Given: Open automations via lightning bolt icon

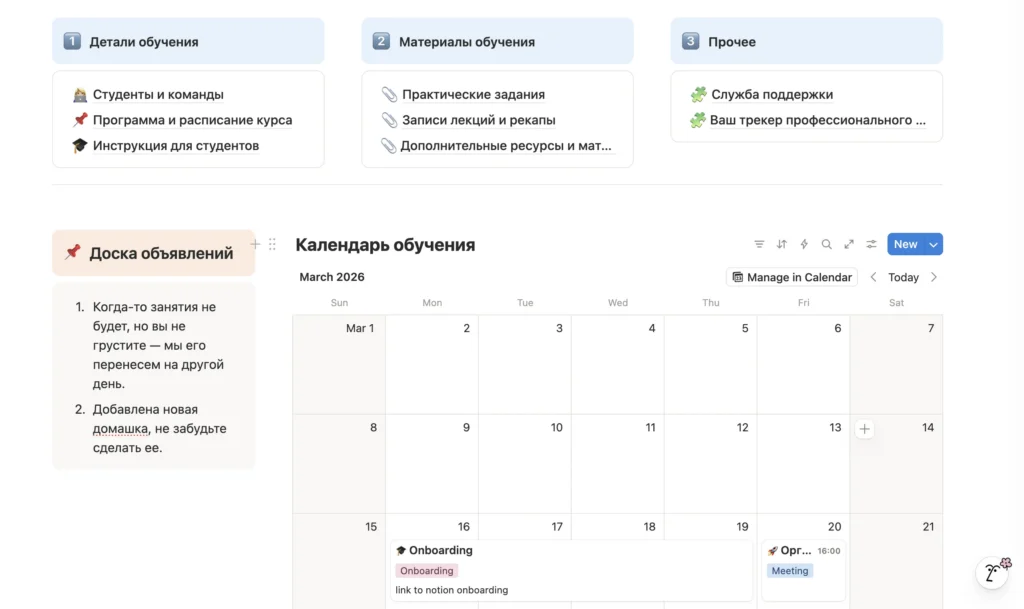Looking at the screenshot, I should [x=804, y=244].
